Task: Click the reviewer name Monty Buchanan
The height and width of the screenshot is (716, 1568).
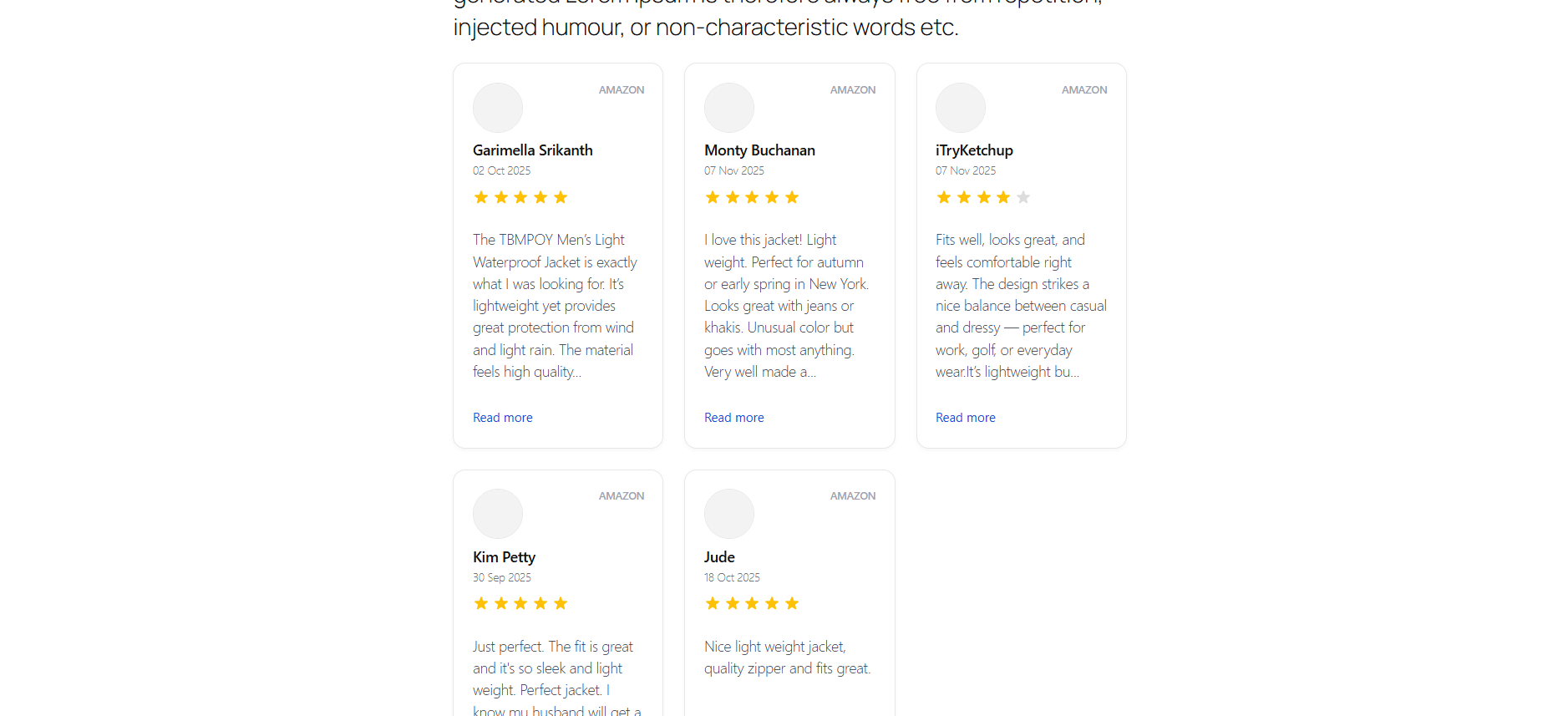Action: tap(759, 150)
